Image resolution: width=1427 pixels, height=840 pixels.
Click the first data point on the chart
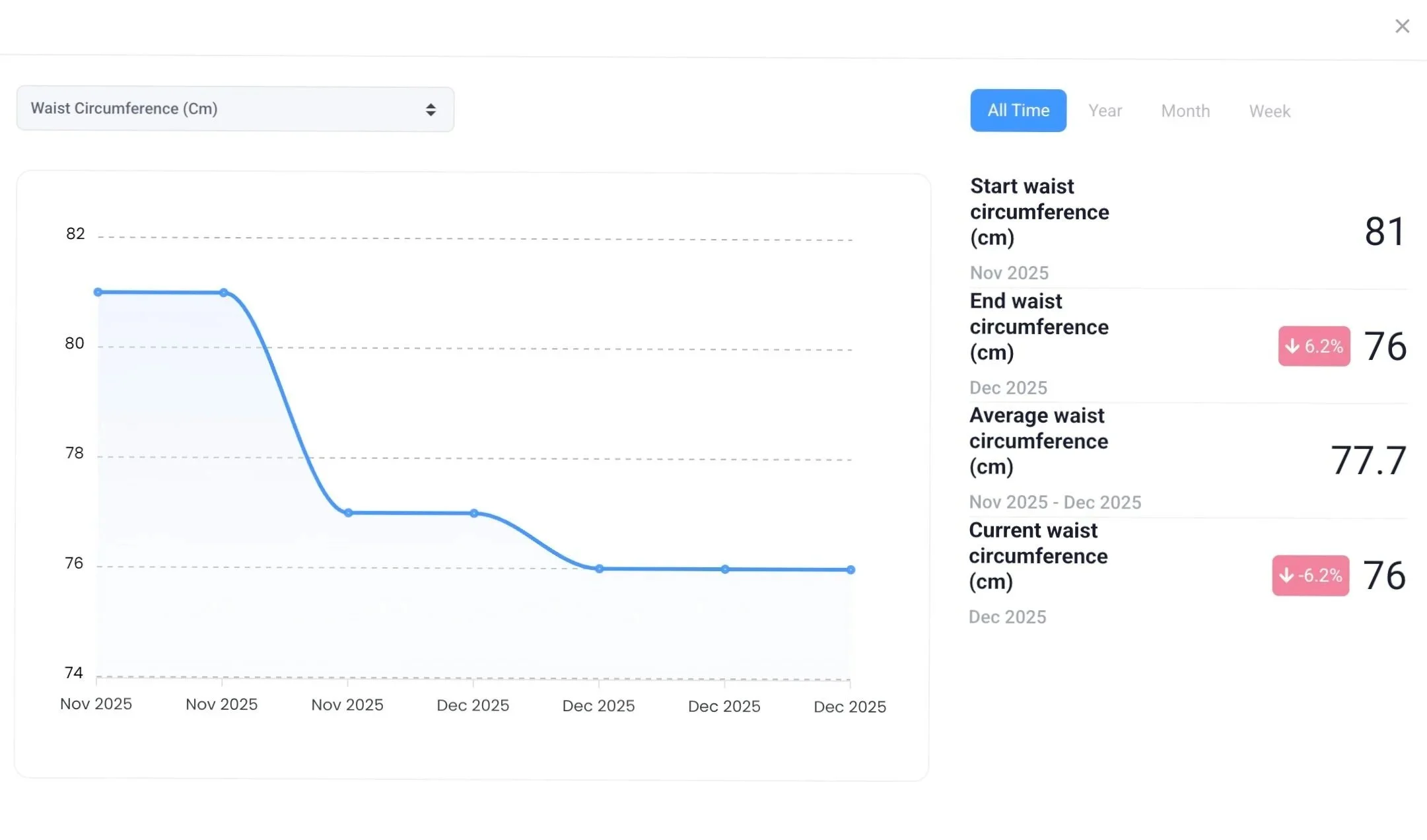pos(98,292)
